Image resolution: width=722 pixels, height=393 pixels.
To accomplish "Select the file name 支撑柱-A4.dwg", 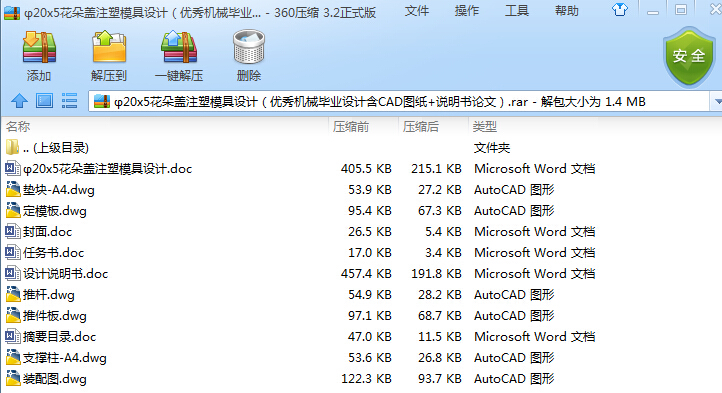I will pos(65,358).
